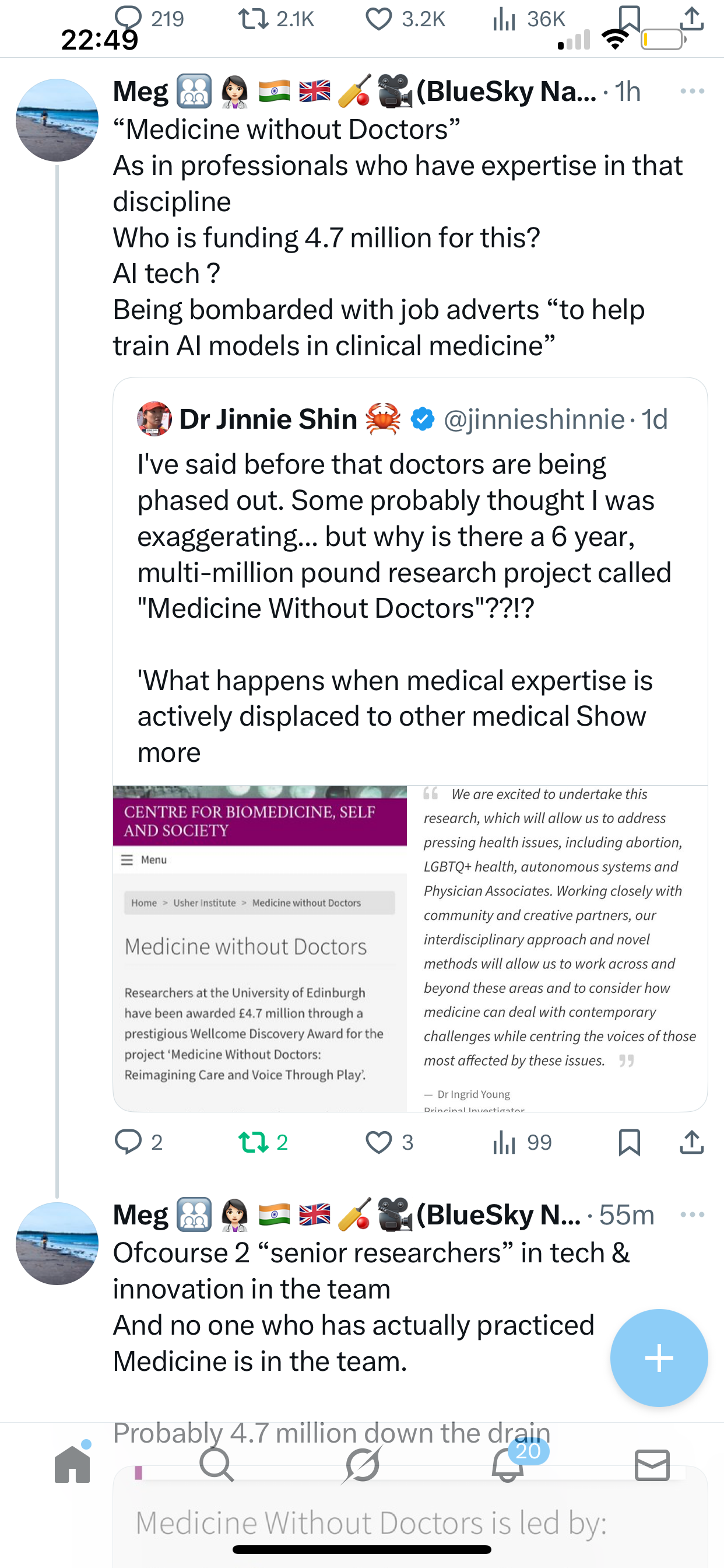Open the Search tab
Image resolution: width=724 pixels, height=1568 pixels.
click(x=217, y=1464)
